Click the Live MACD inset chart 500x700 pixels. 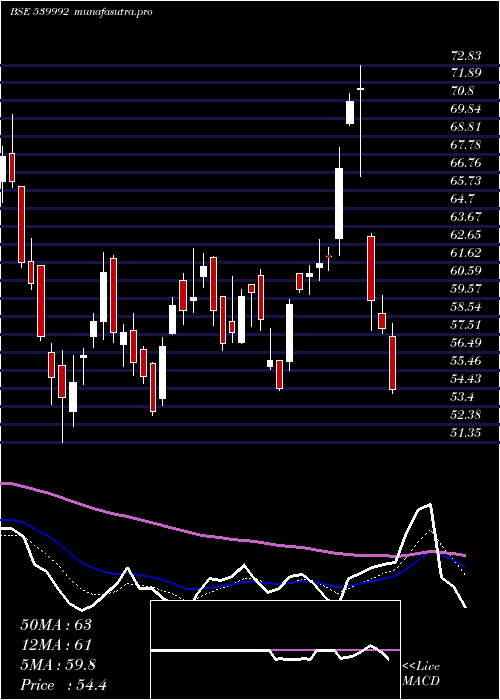[275, 650]
